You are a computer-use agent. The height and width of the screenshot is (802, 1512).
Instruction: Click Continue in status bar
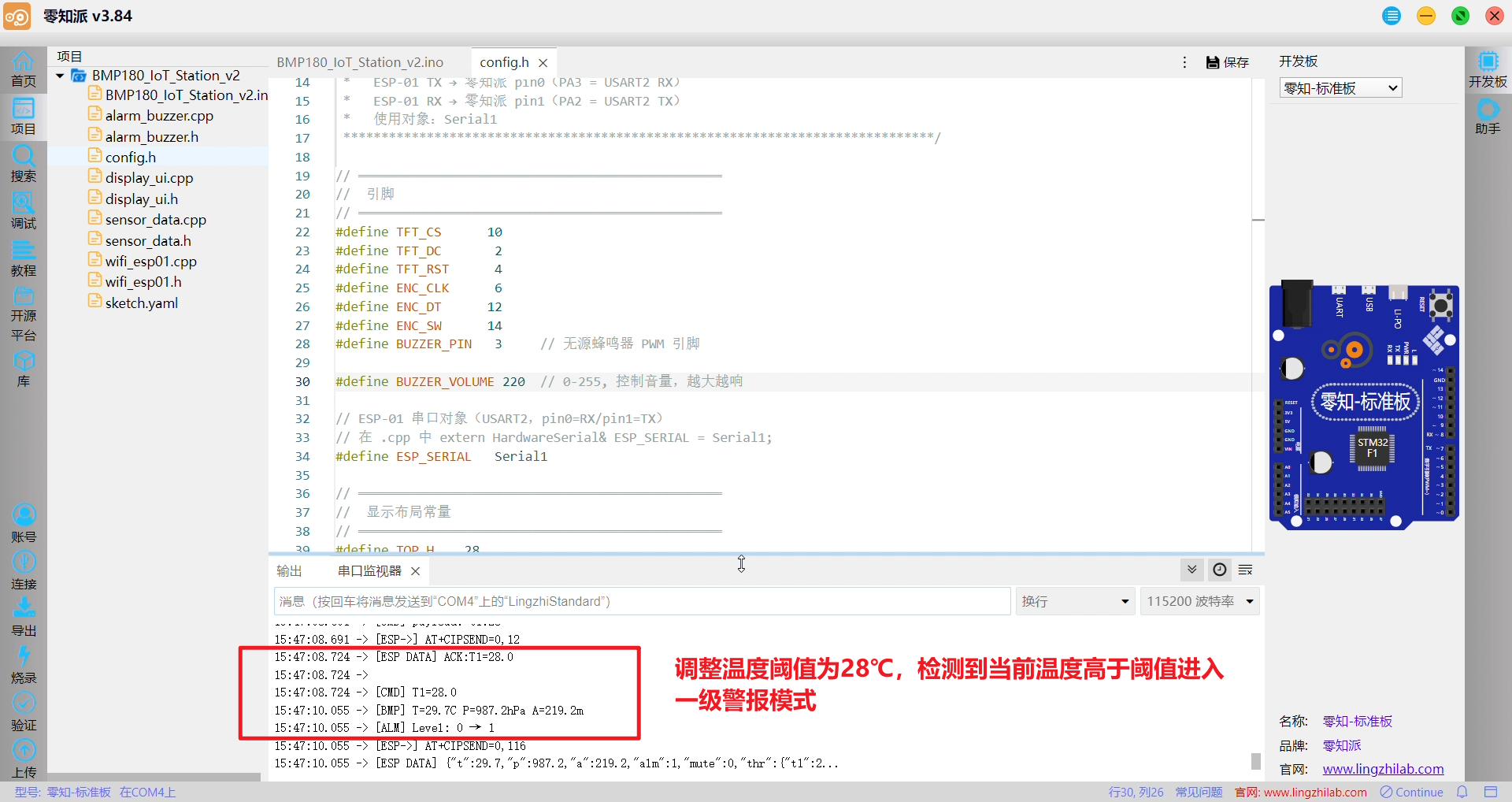(1412, 792)
